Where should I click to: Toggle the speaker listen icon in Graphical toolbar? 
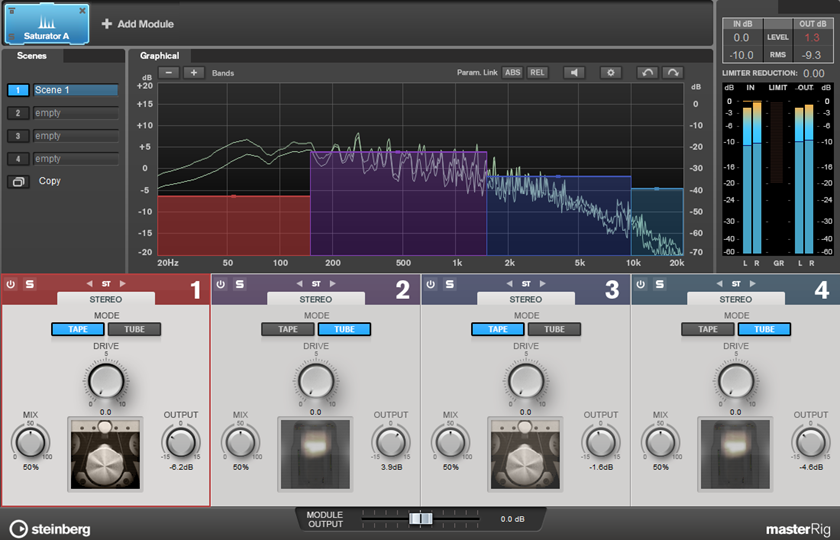(x=574, y=73)
